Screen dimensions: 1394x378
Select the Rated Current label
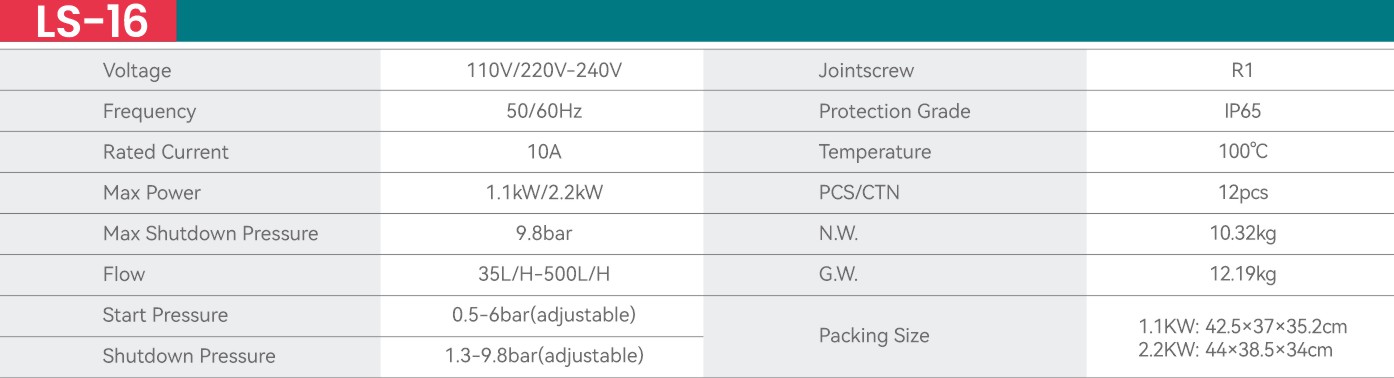[x=166, y=152]
